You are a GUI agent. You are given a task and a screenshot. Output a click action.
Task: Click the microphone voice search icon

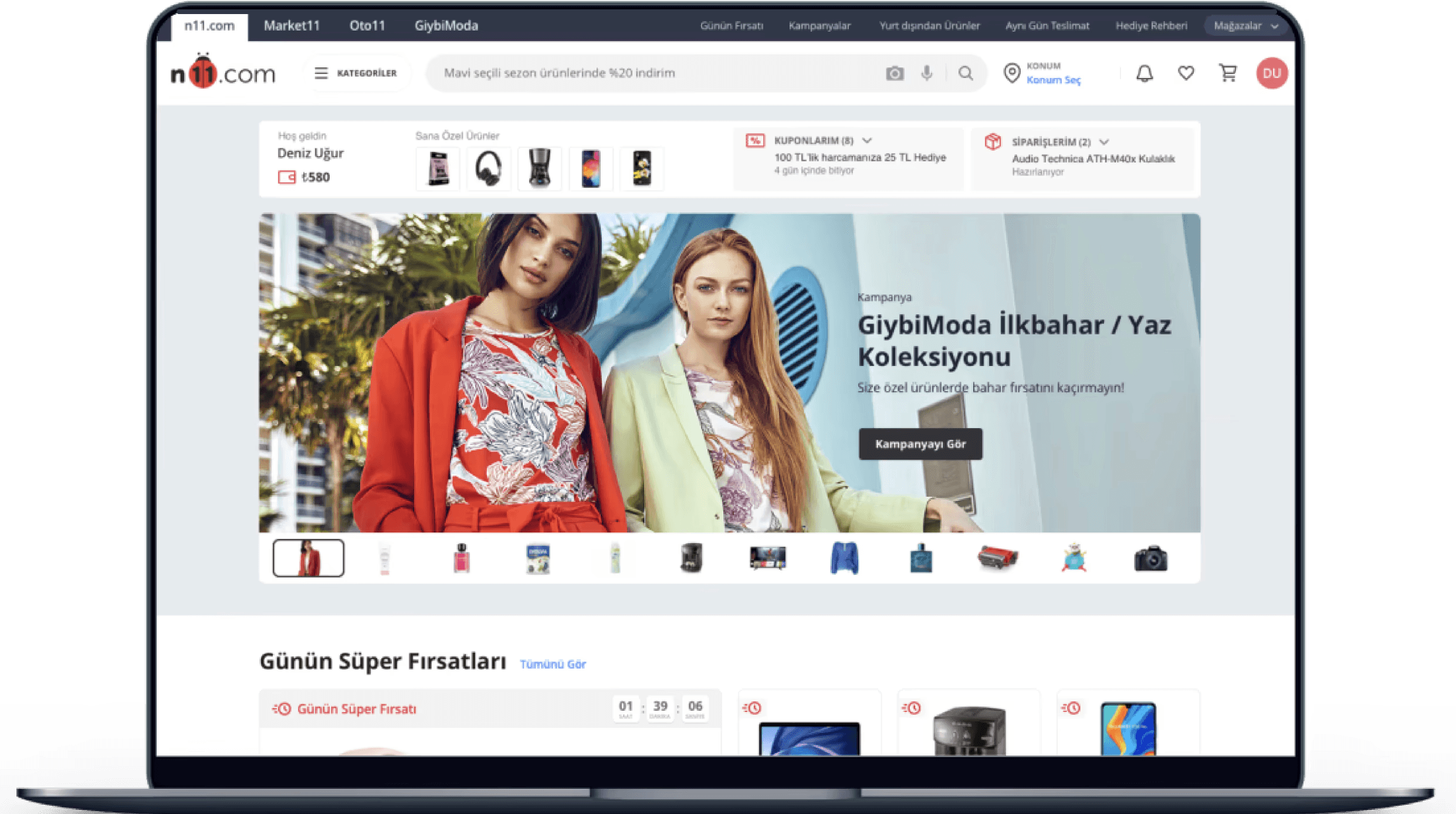coord(927,73)
